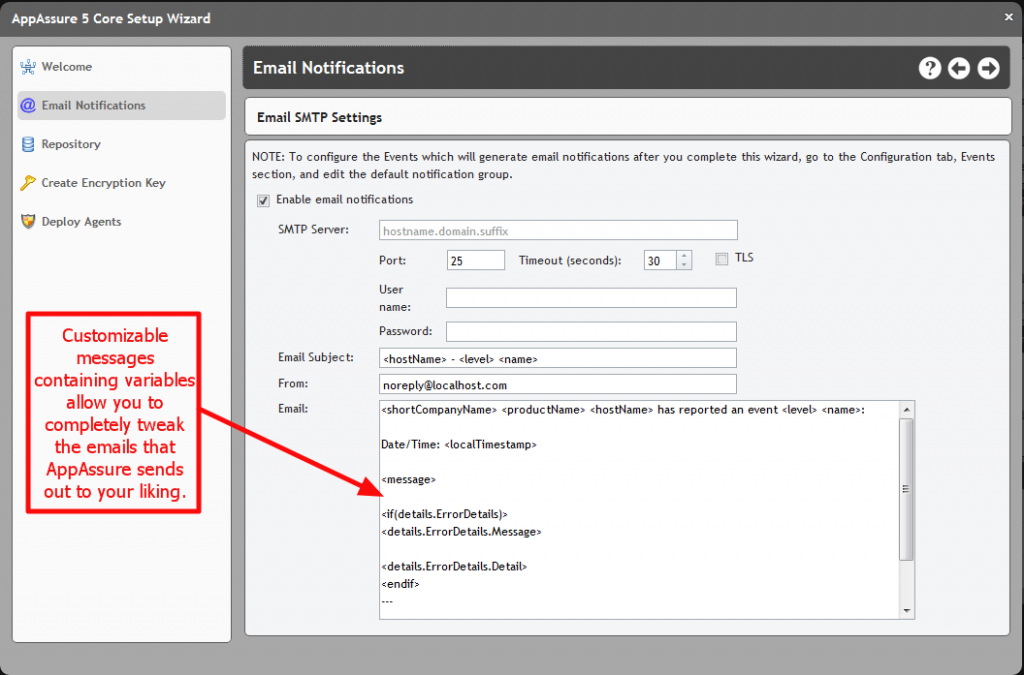This screenshot has width=1024, height=675.
Task: Close the AppAssure 5 Core Setup Wizard
Action: point(1008,18)
